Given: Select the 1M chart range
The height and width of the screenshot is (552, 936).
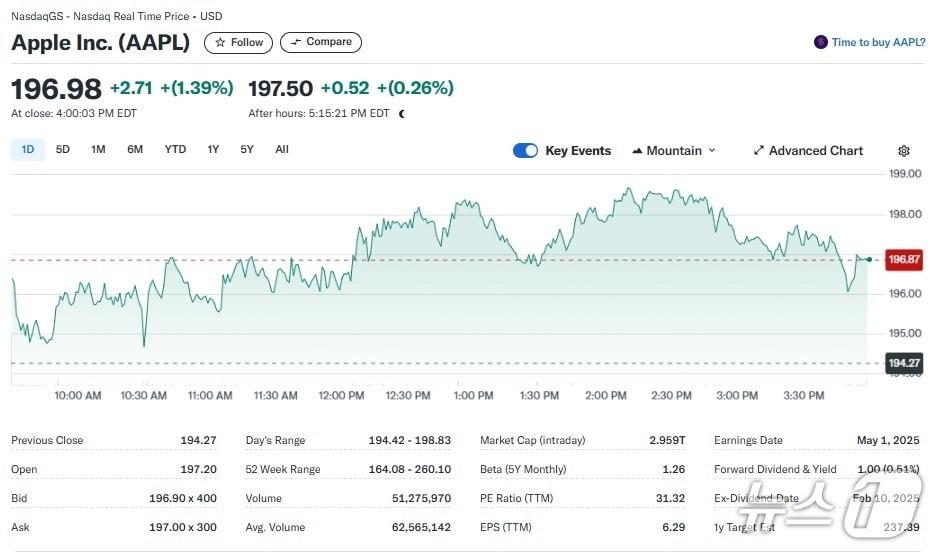Looking at the screenshot, I should (98, 150).
